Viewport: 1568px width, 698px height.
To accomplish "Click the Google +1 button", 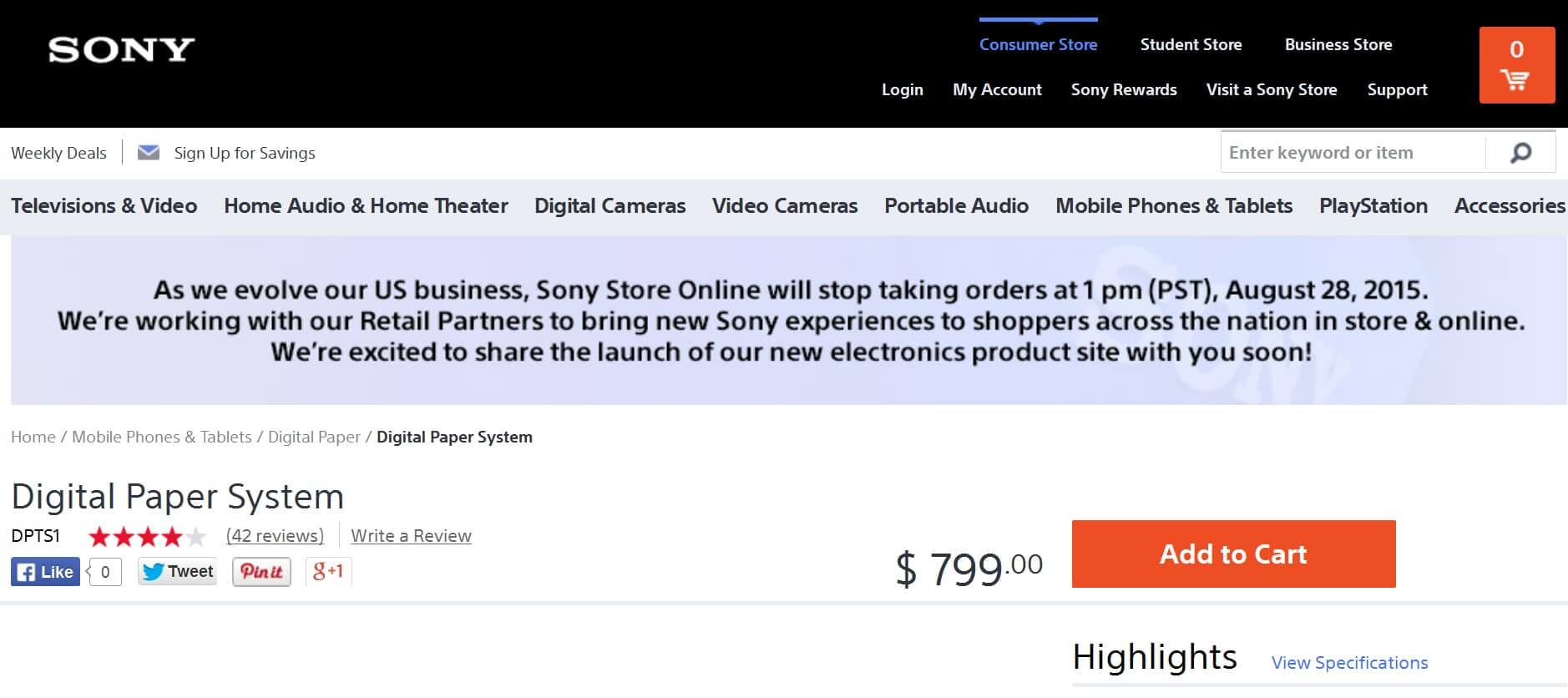I will coord(328,571).
